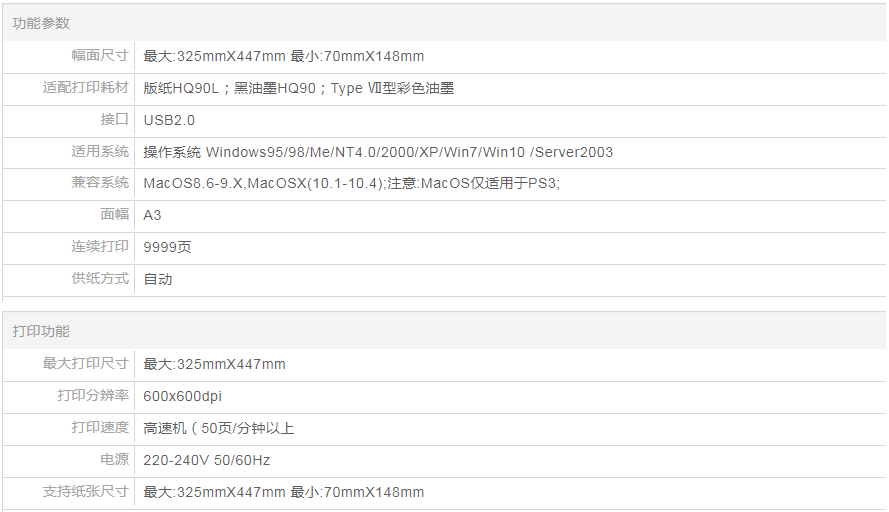The image size is (889, 512).
Task: Select the 幅面尺寸 row label
Action: pyautogui.click(x=100, y=56)
